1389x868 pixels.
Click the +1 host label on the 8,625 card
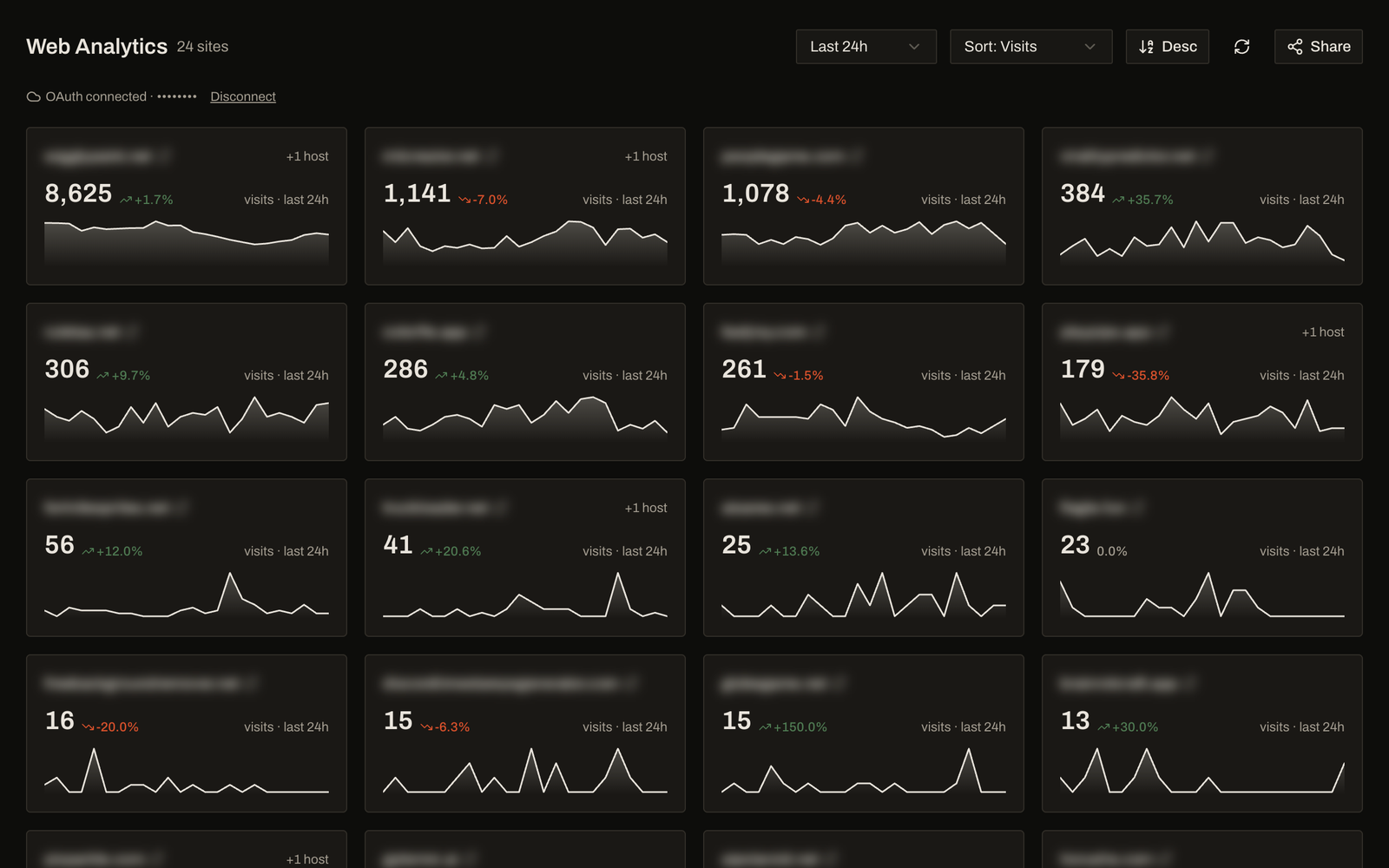307,156
